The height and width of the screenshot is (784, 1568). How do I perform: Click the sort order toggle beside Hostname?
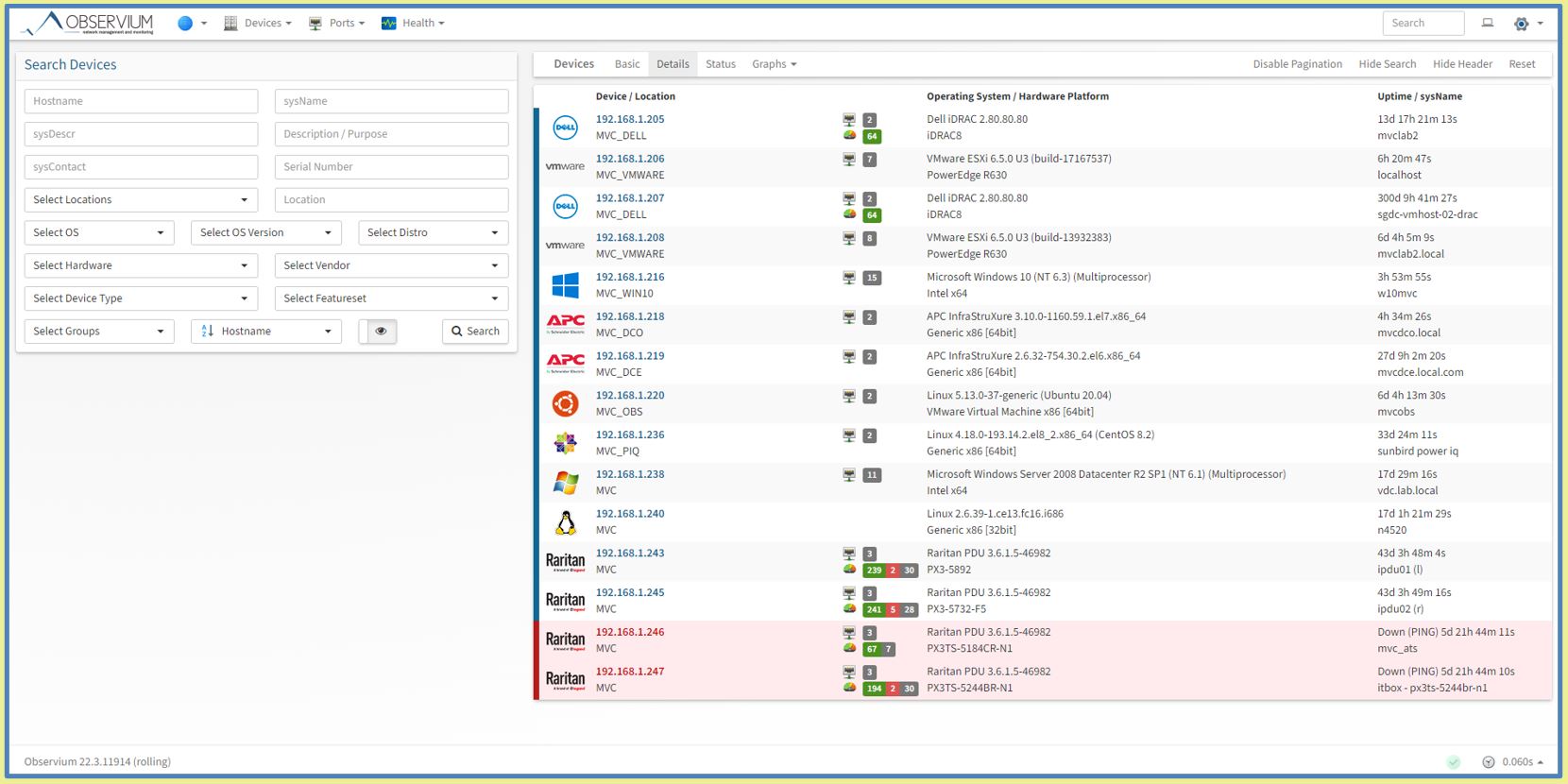click(x=208, y=332)
